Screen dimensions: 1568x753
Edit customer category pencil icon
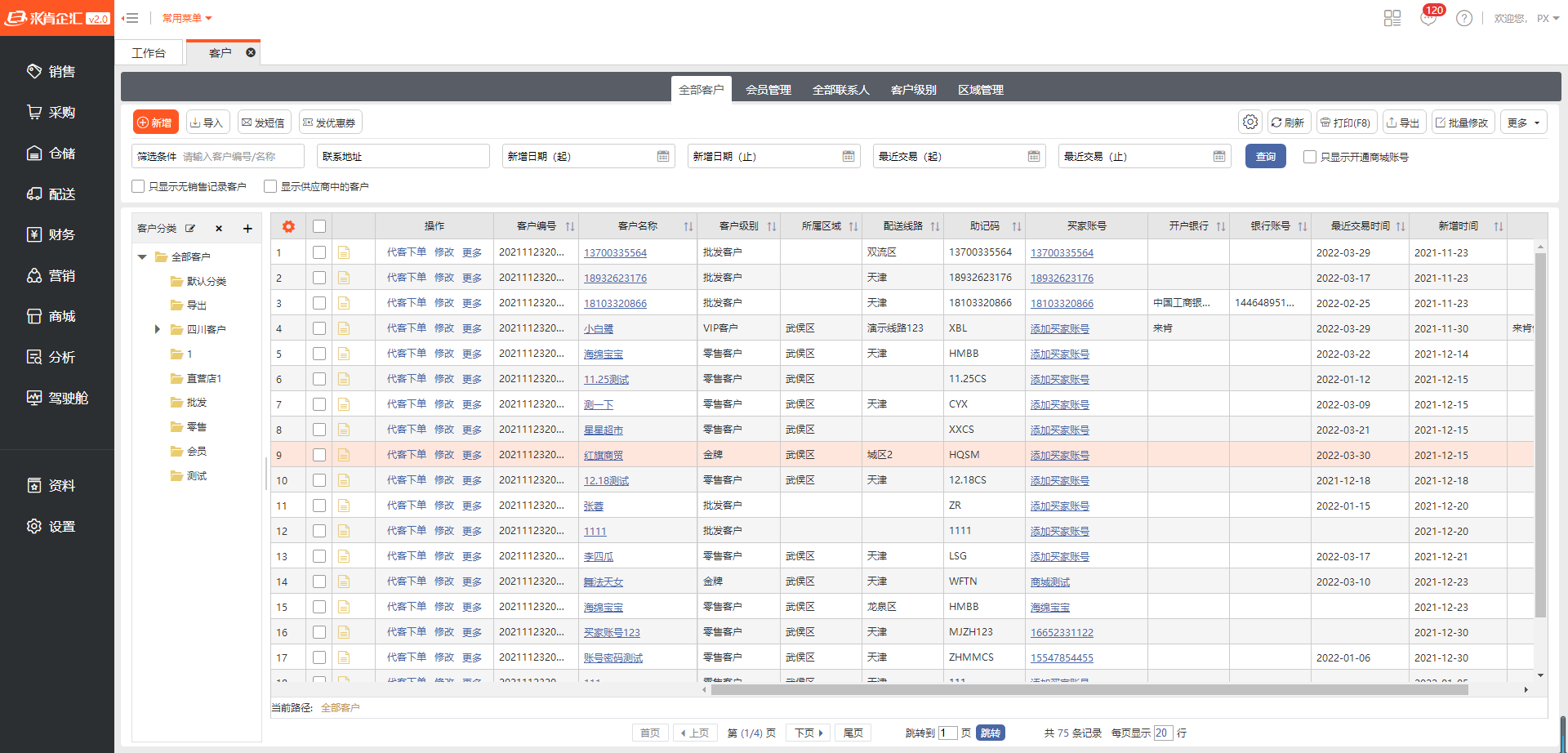tap(190, 229)
